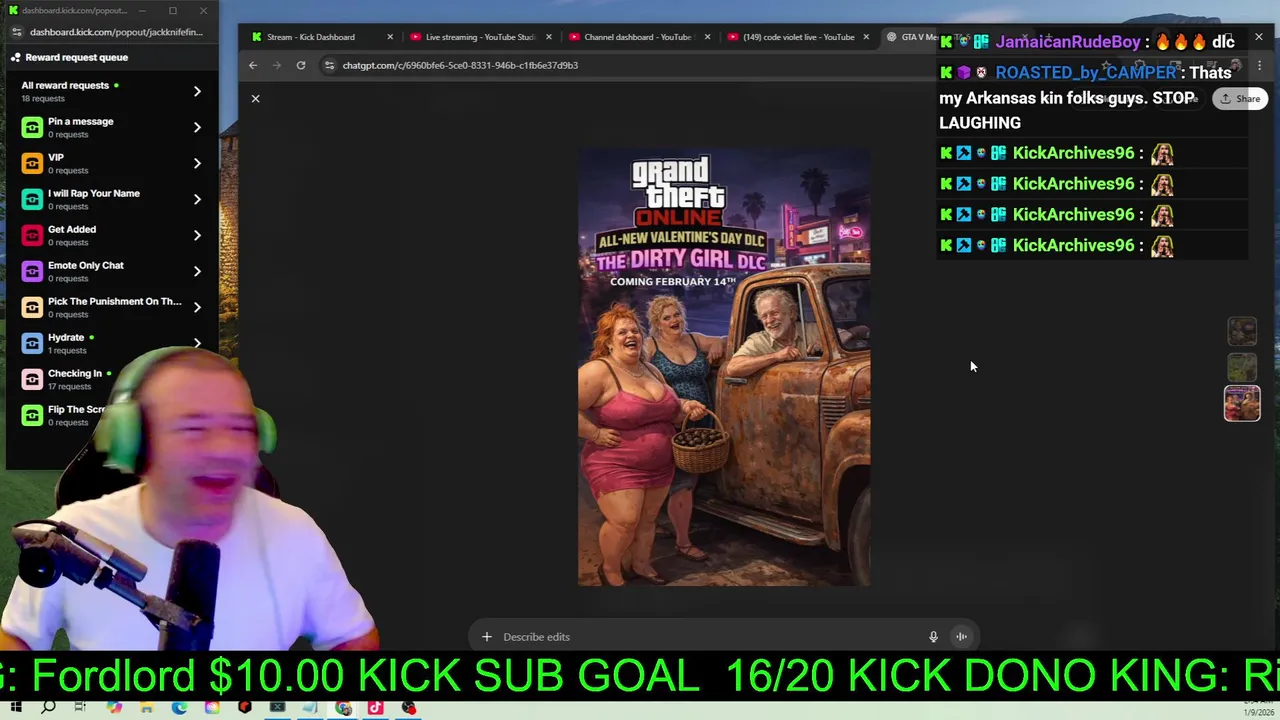The image size is (1280, 720).
Task: Open TikTok app from the taskbar
Action: pyautogui.click(x=375, y=708)
